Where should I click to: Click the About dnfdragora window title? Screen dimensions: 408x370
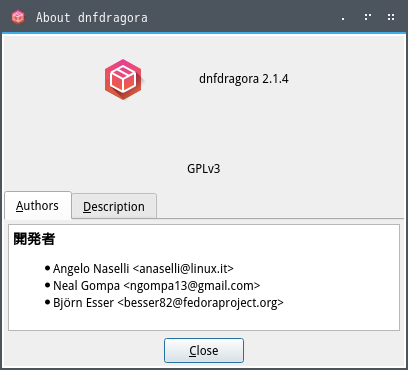92,17
